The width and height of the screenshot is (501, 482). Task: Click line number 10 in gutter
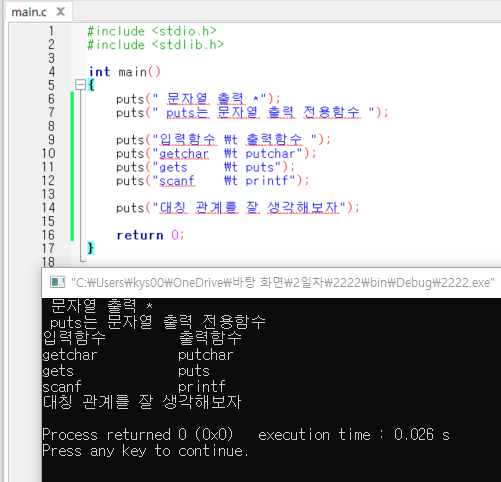point(48,153)
